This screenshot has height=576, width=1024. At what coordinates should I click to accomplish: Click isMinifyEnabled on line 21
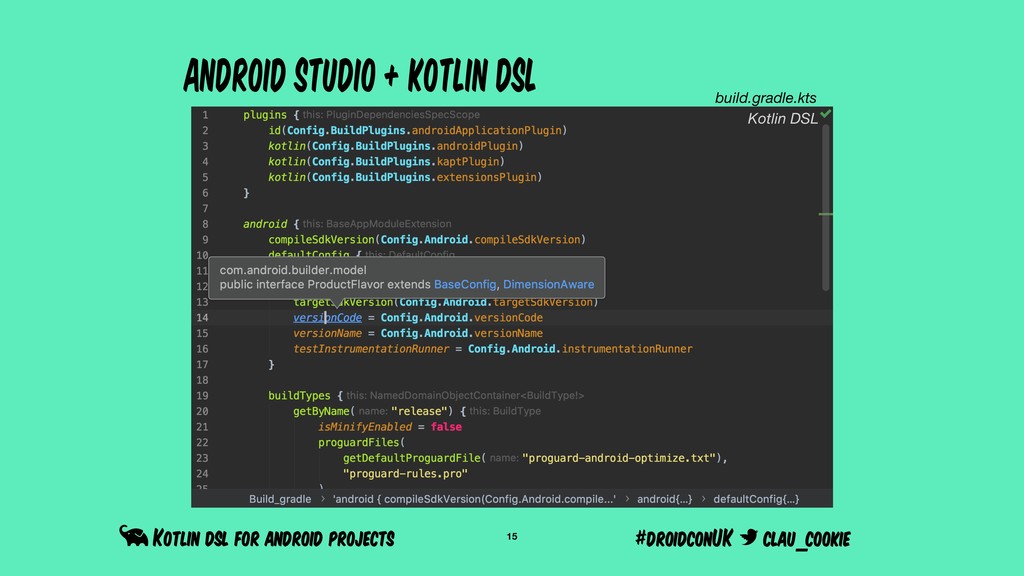[x=365, y=426]
